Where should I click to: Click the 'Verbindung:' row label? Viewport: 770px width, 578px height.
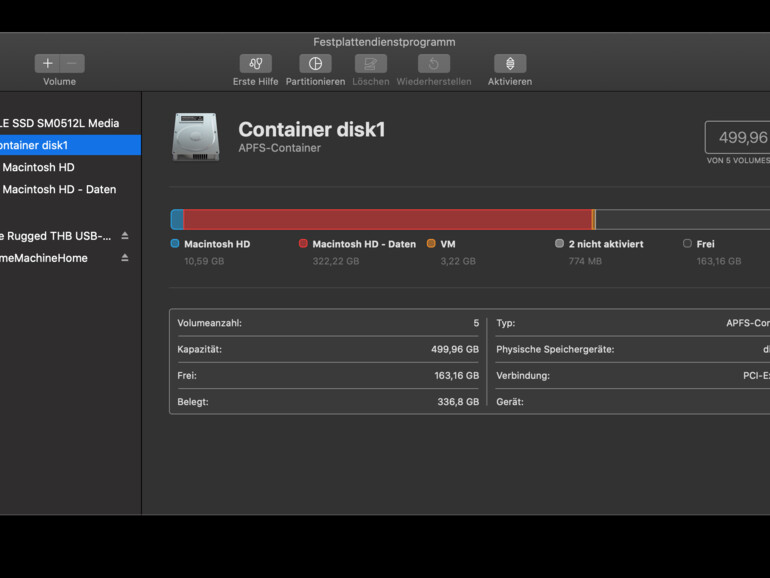[x=523, y=376]
